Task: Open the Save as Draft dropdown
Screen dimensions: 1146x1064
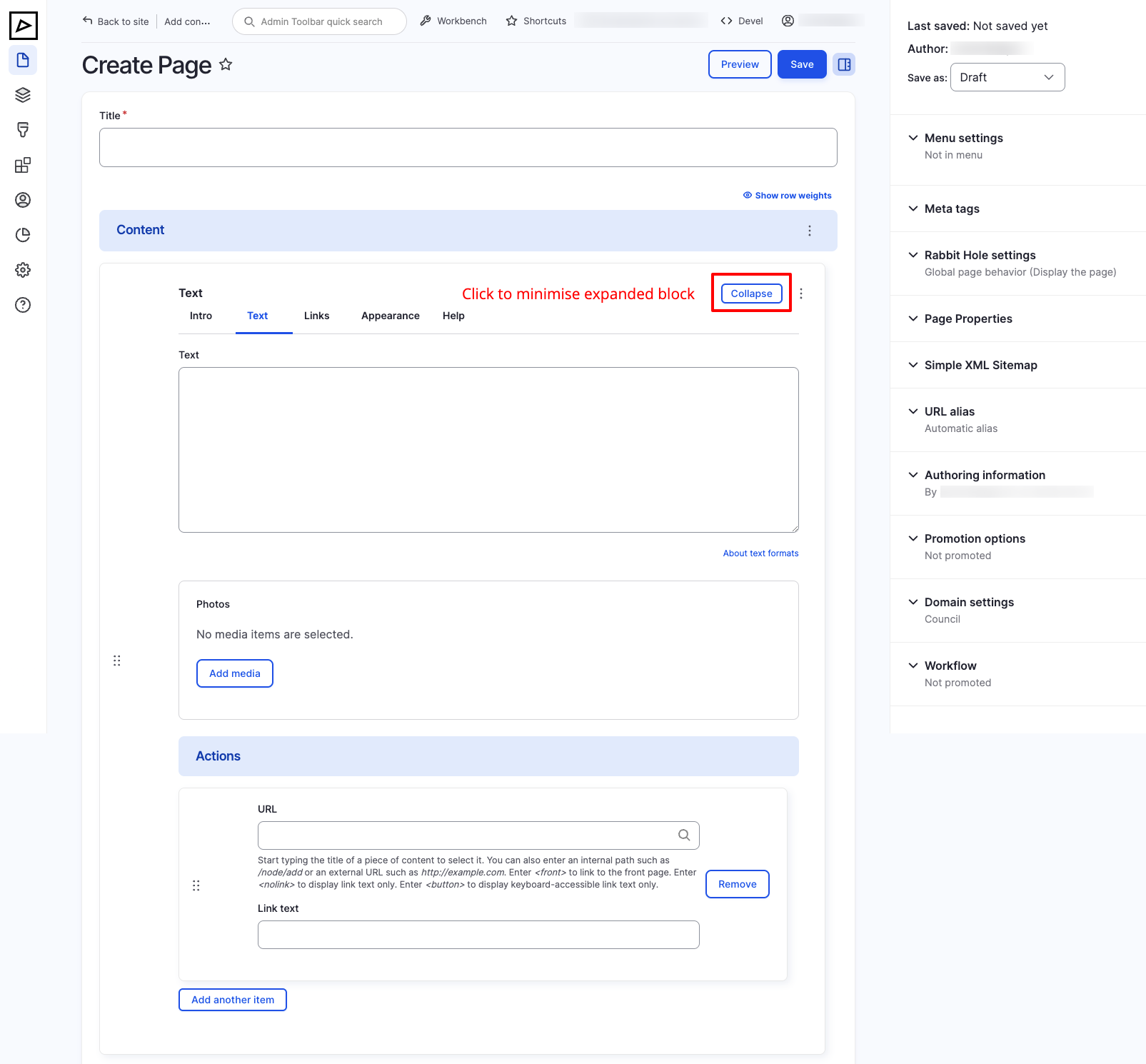Action: (1007, 77)
